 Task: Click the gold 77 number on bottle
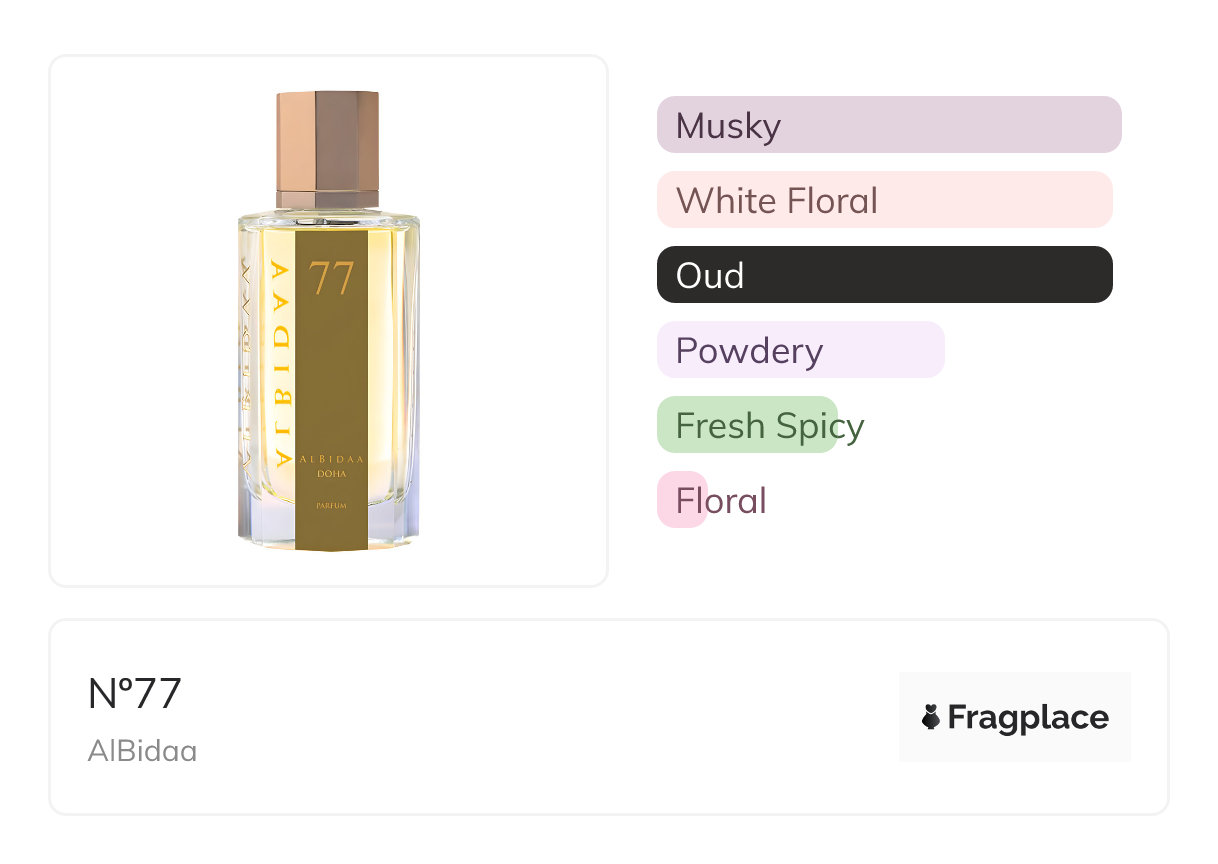point(332,279)
